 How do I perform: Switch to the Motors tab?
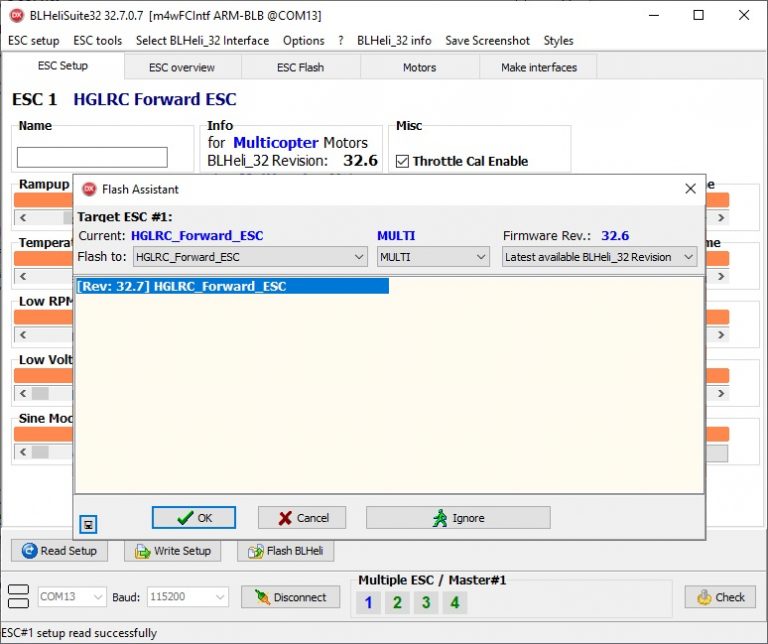[419, 68]
